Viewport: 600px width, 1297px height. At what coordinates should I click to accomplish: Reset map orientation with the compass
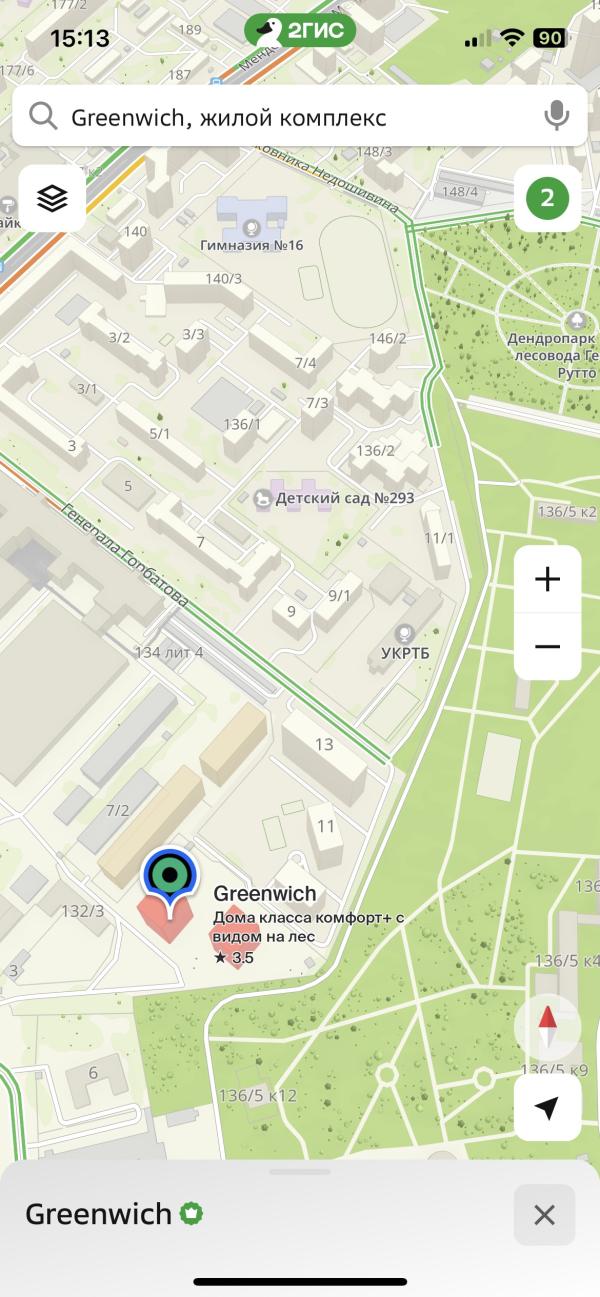tap(547, 1027)
